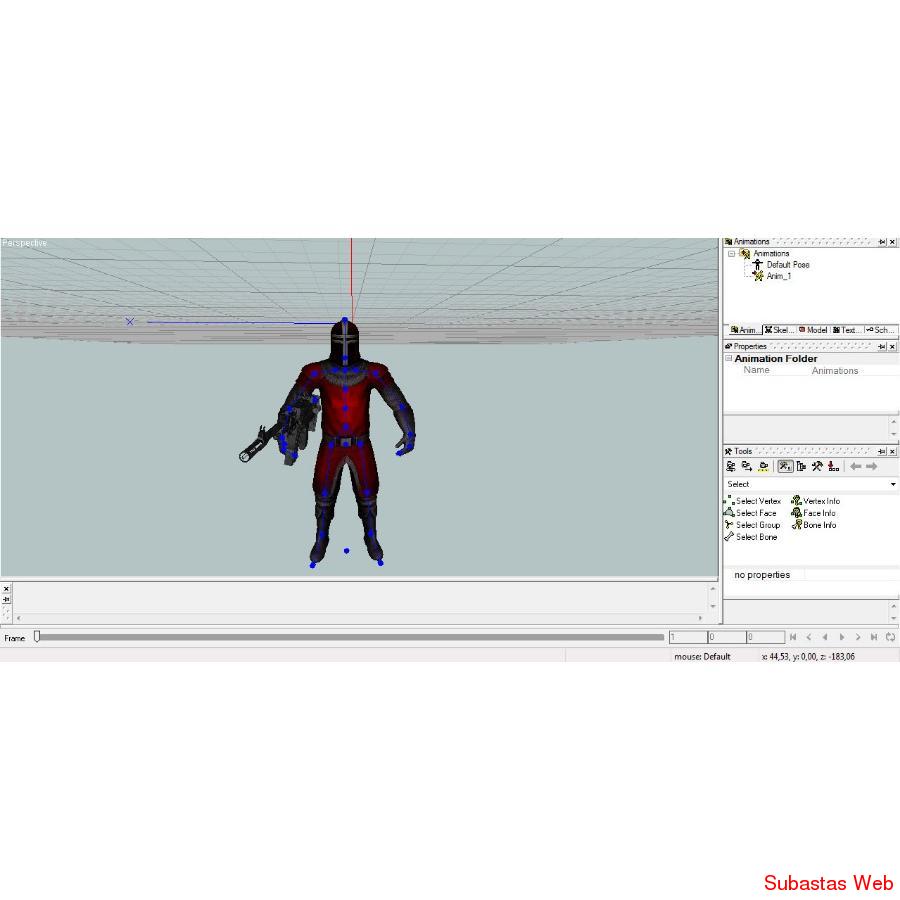Open the Bone Info tool
This screenshot has width=900, height=900.
pos(819,525)
